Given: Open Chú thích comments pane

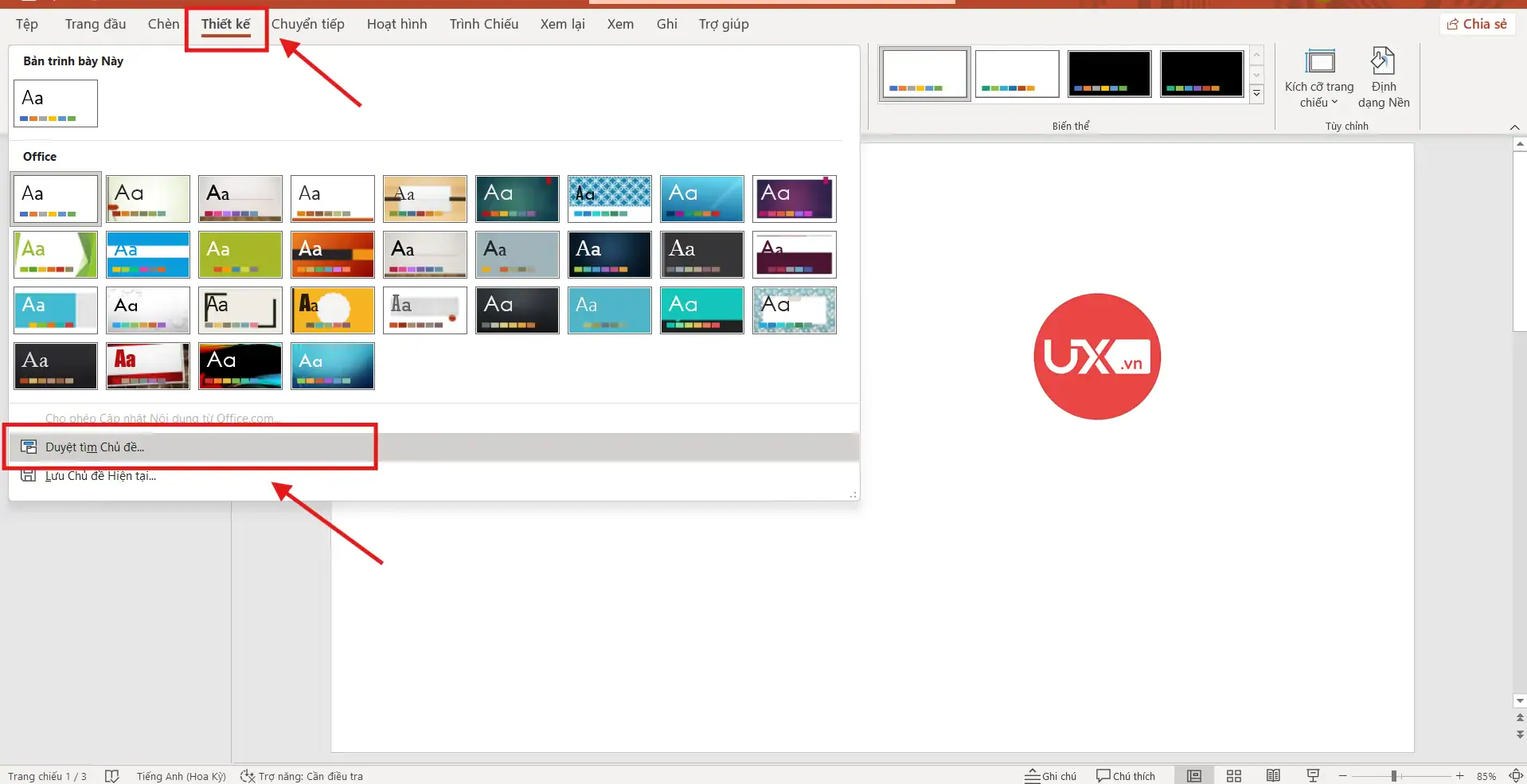Looking at the screenshot, I should click(1125, 776).
